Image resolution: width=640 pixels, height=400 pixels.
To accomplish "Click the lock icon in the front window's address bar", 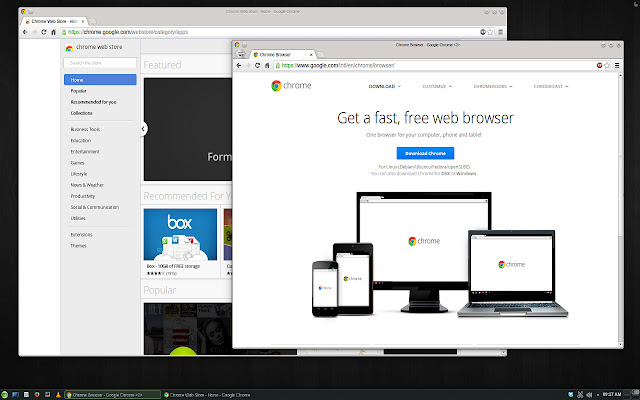I will point(278,65).
